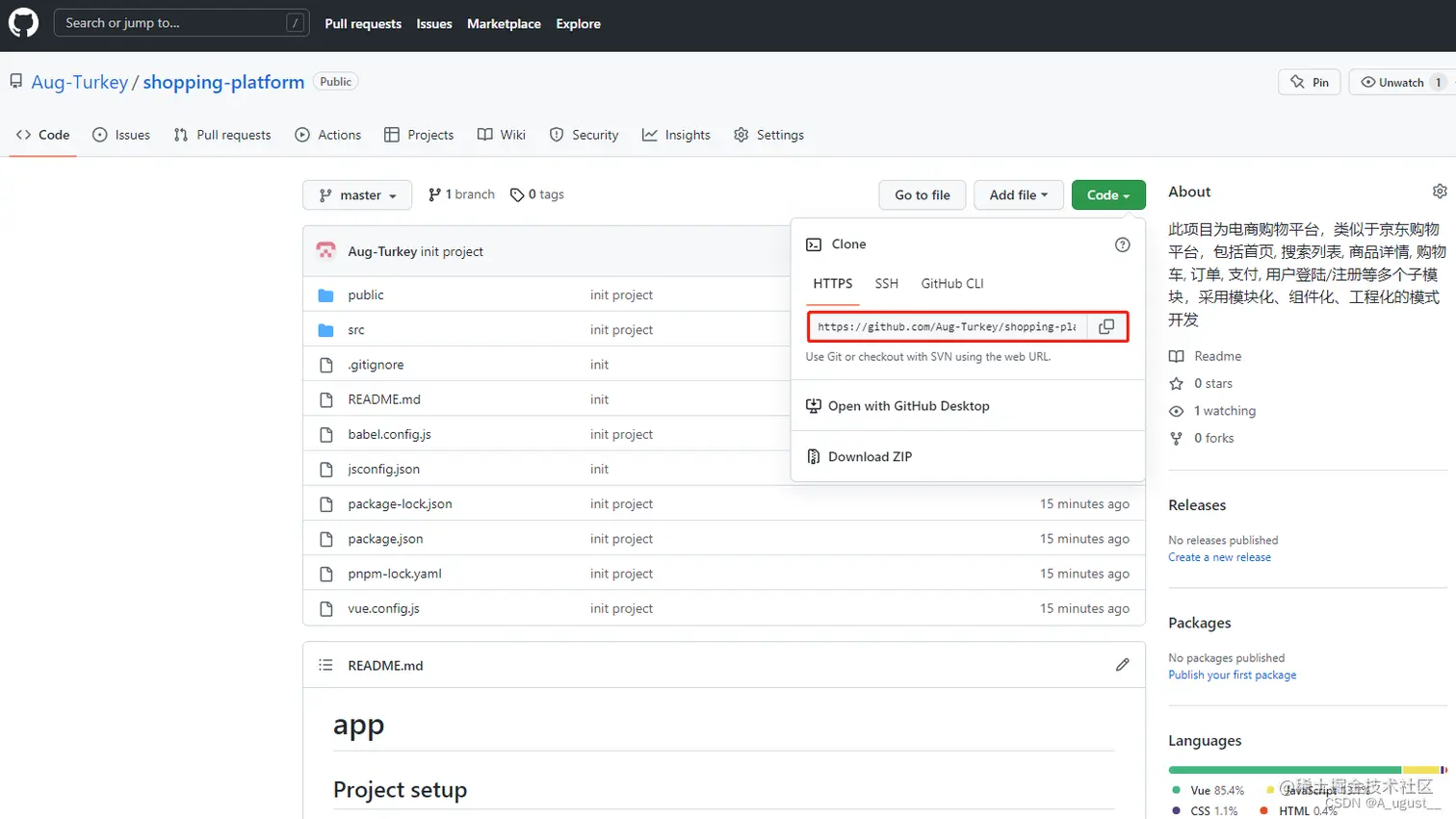View 1 watching link

(1212, 411)
